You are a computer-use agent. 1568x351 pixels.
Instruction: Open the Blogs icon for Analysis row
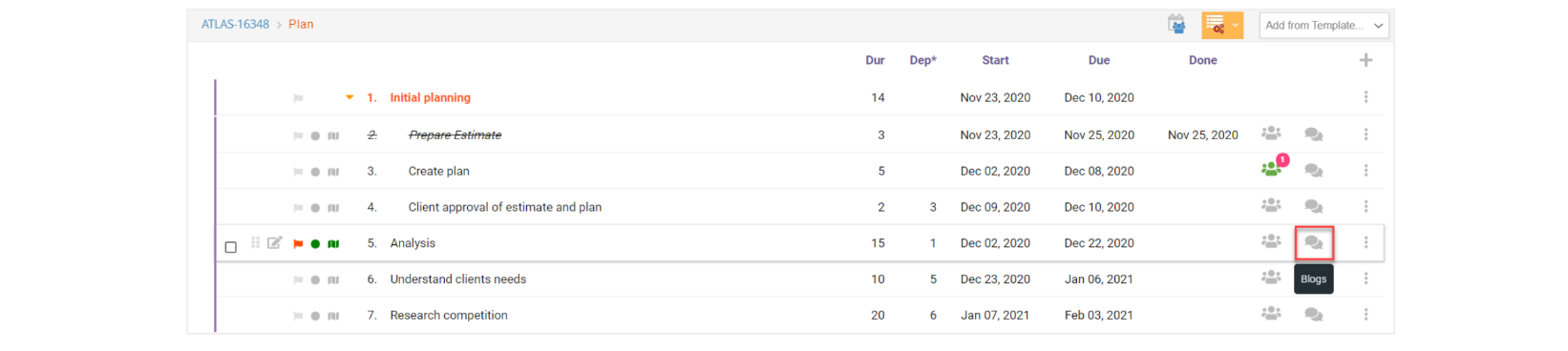[1313, 243]
